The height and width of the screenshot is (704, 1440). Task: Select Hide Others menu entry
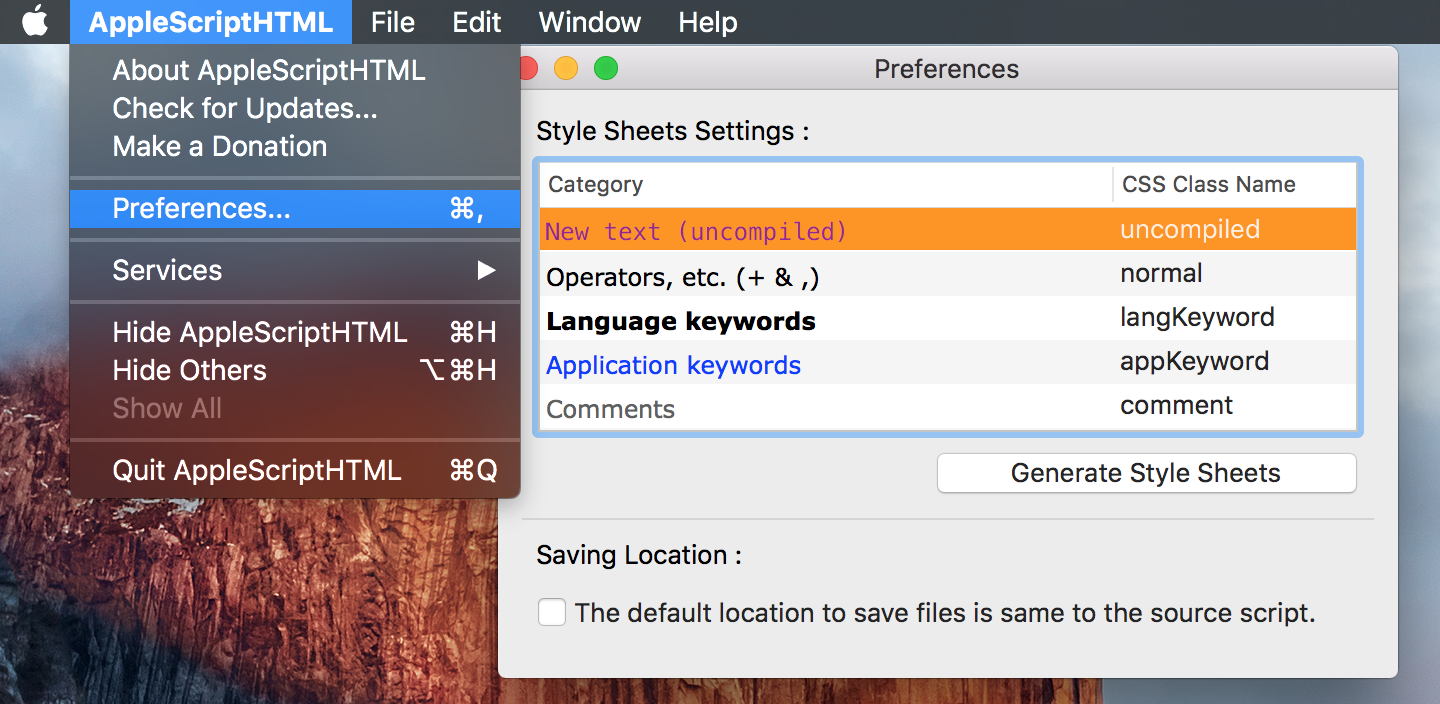[295, 370]
